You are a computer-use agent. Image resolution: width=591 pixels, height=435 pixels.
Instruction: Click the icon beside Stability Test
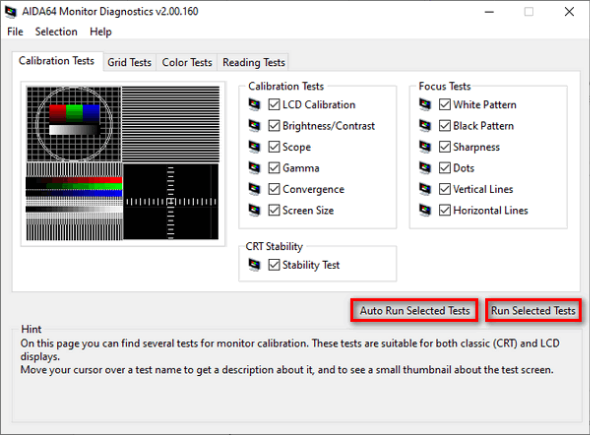[x=254, y=265]
